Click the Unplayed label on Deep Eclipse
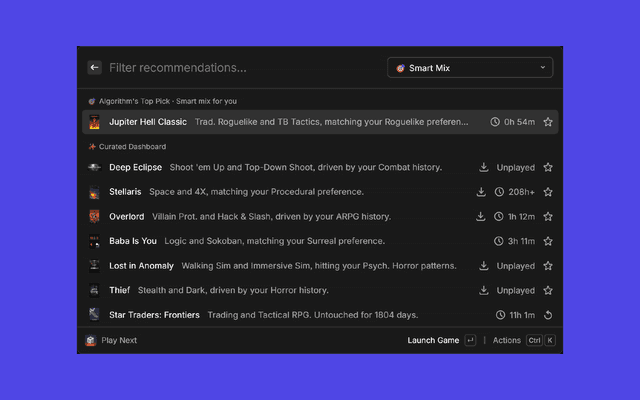 click(x=516, y=168)
